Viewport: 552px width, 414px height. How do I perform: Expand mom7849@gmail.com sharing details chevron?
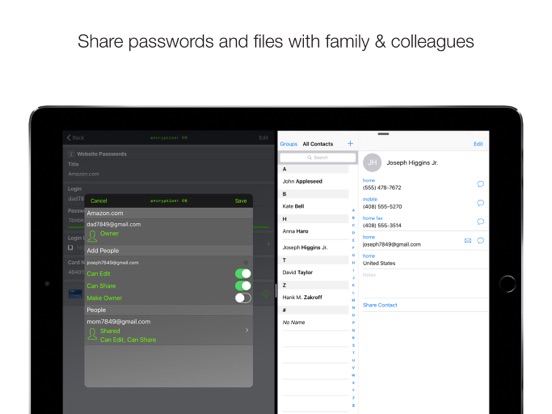click(247, 330)
